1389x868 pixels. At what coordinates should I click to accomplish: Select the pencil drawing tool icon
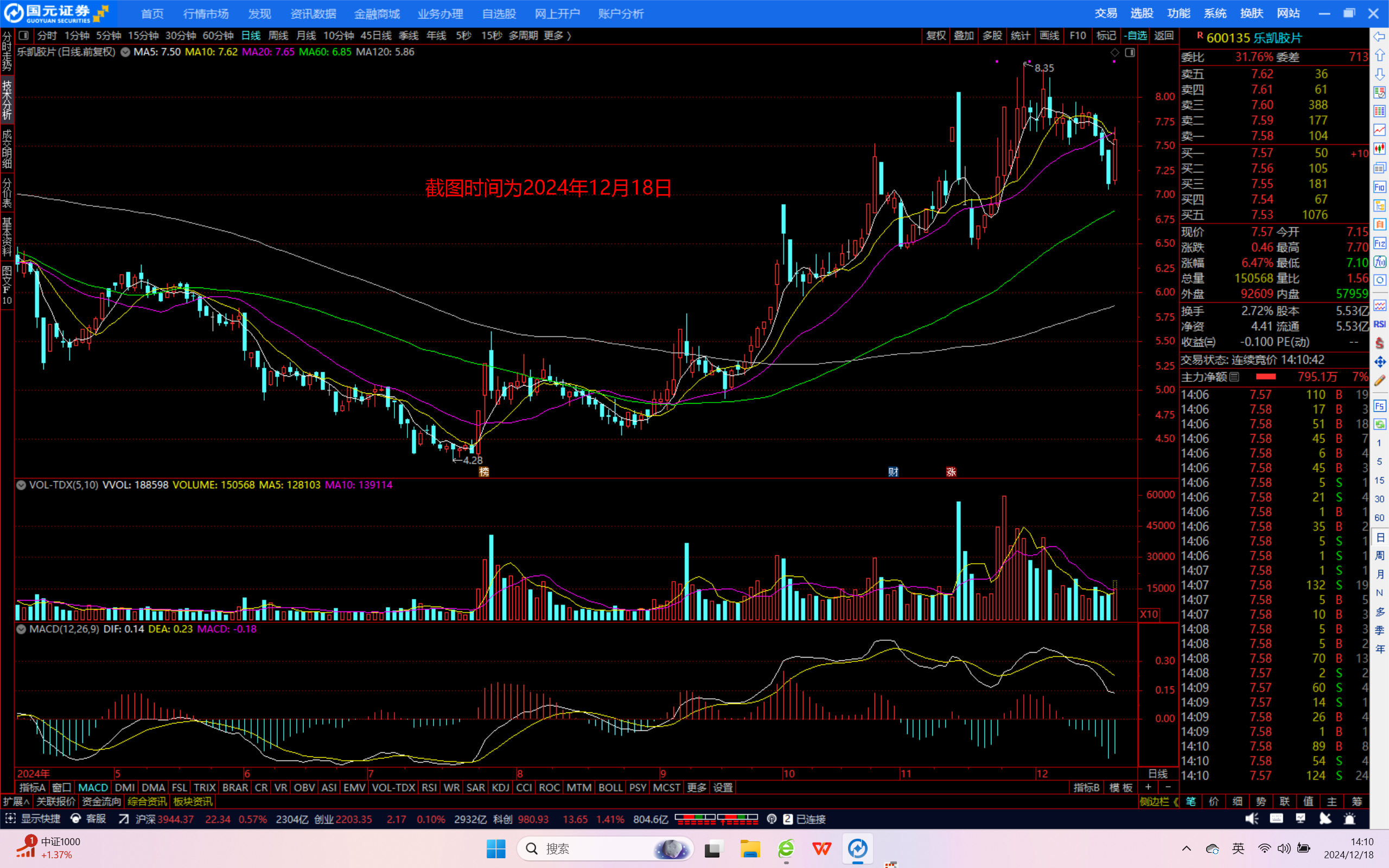click(x=1379, y=381)
